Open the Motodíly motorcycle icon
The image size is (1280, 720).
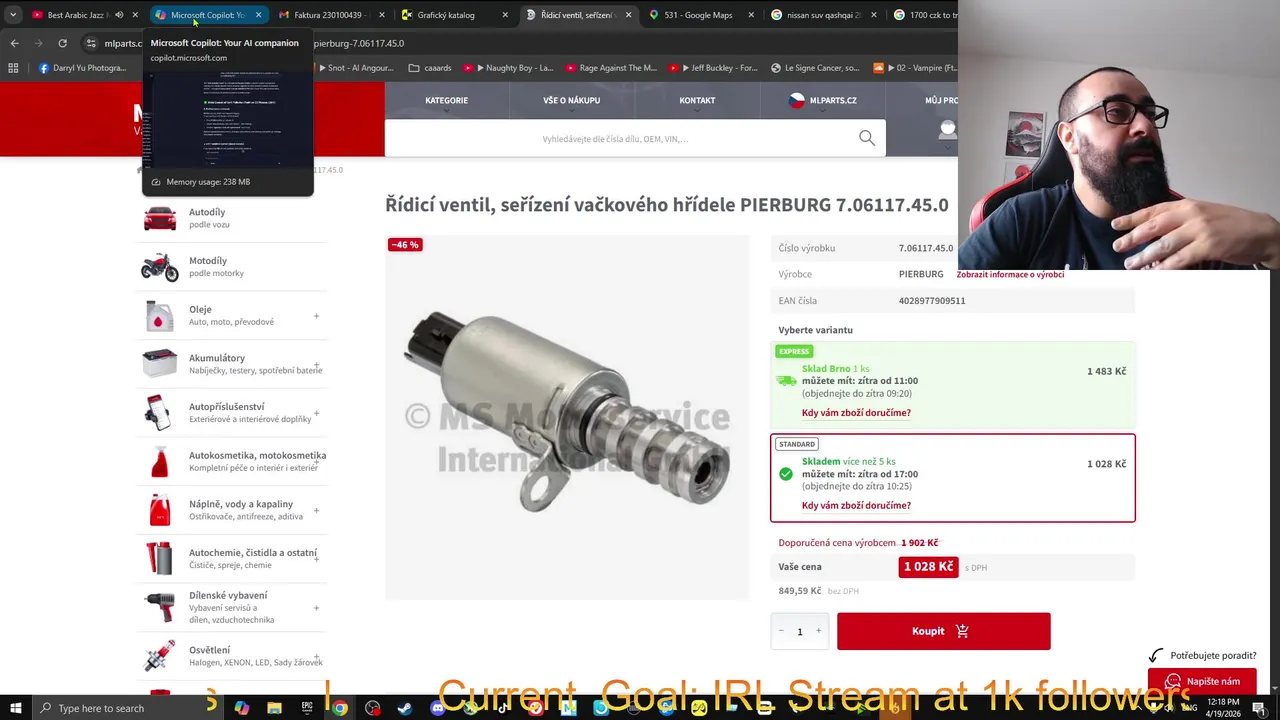click(x=160, y=267)
